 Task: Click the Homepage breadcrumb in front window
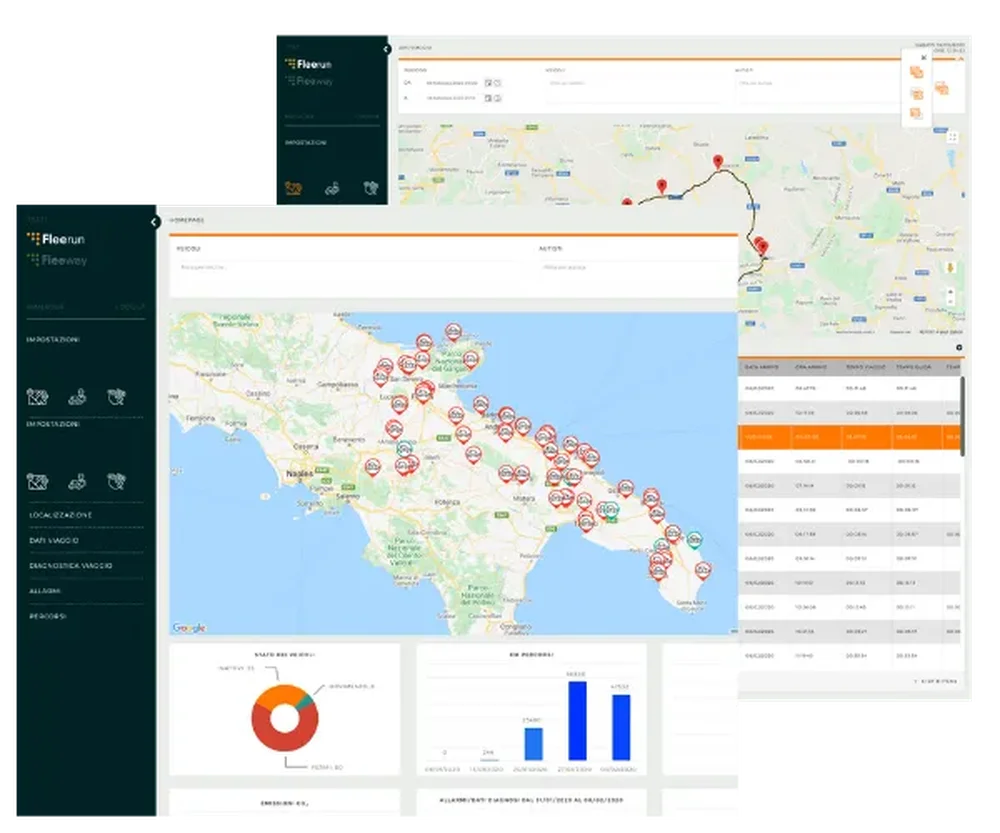point(187,220)
